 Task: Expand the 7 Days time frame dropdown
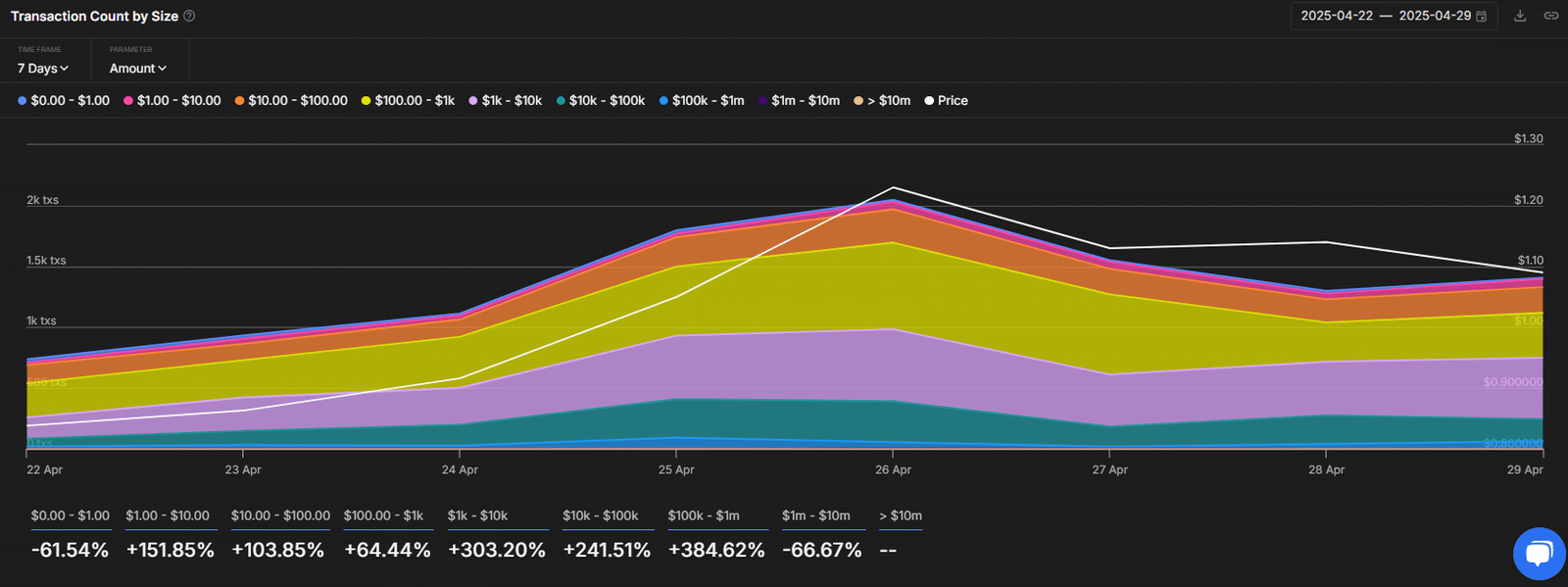click(x=43, y=69)
